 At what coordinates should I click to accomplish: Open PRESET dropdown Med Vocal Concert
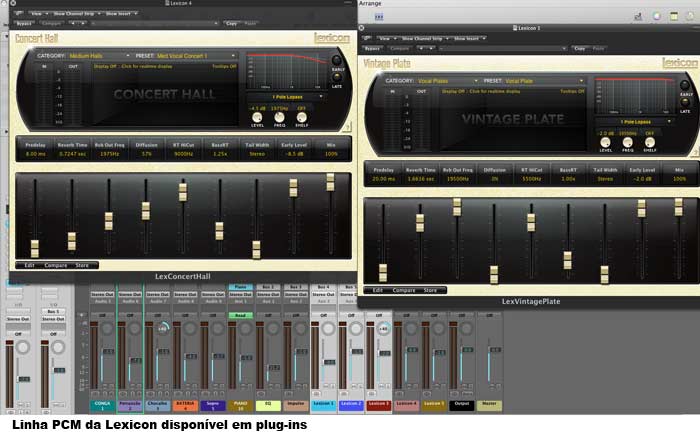[x=196, y=56]
